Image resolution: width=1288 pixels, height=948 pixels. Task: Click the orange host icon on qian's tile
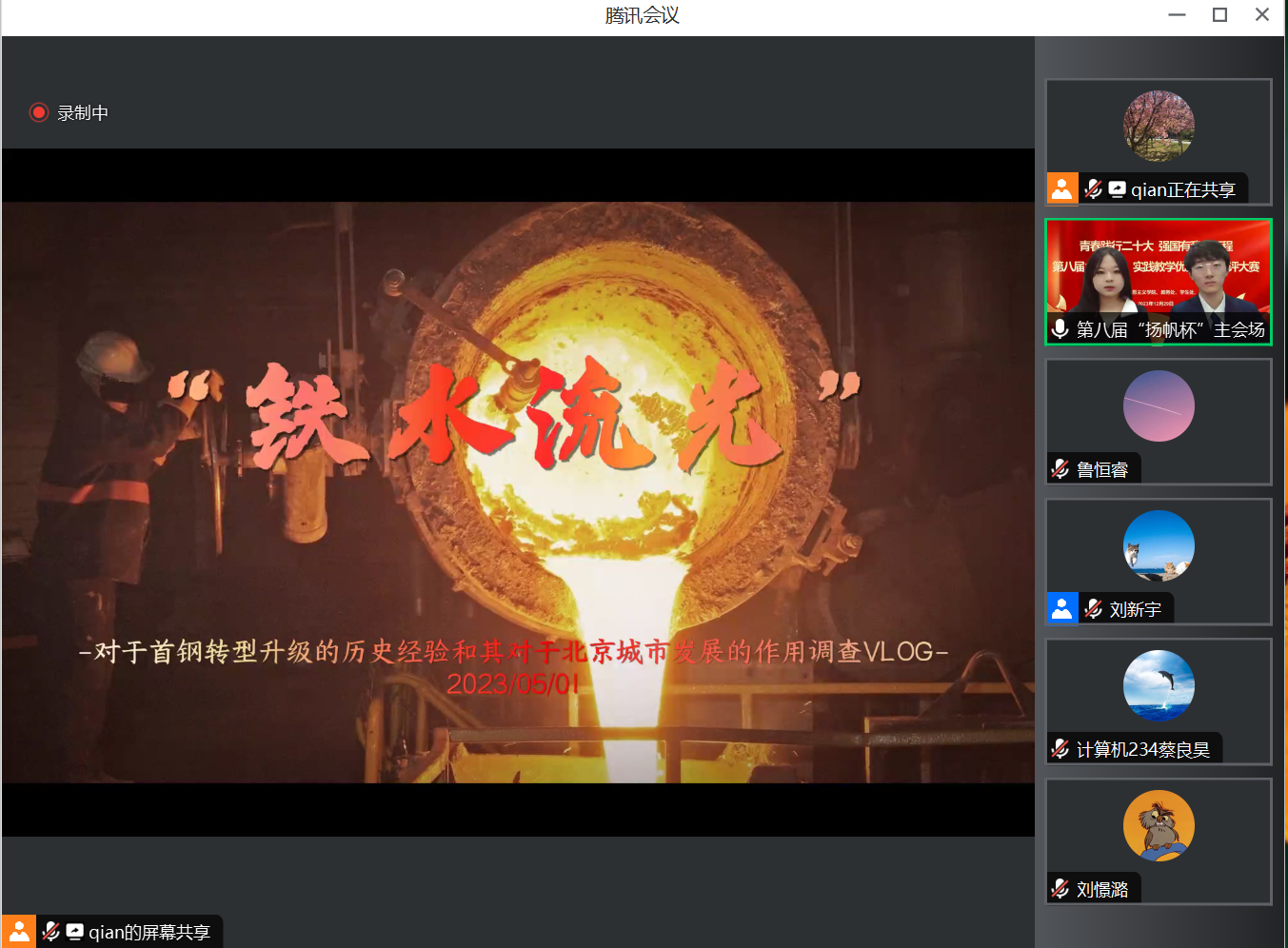(1061, 188)
